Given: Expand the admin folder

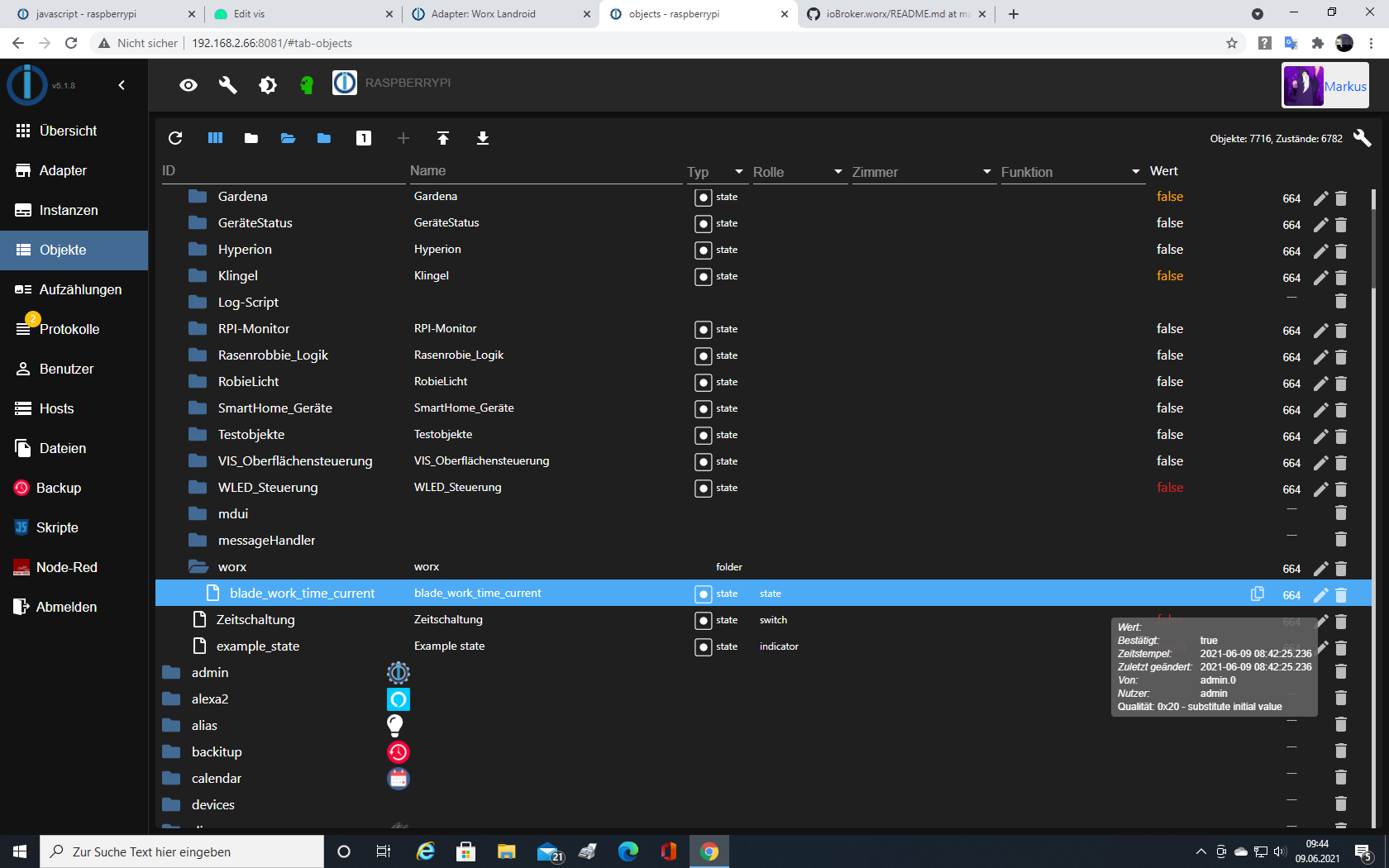Looking at the screenshot, I should tap(171, 673).
